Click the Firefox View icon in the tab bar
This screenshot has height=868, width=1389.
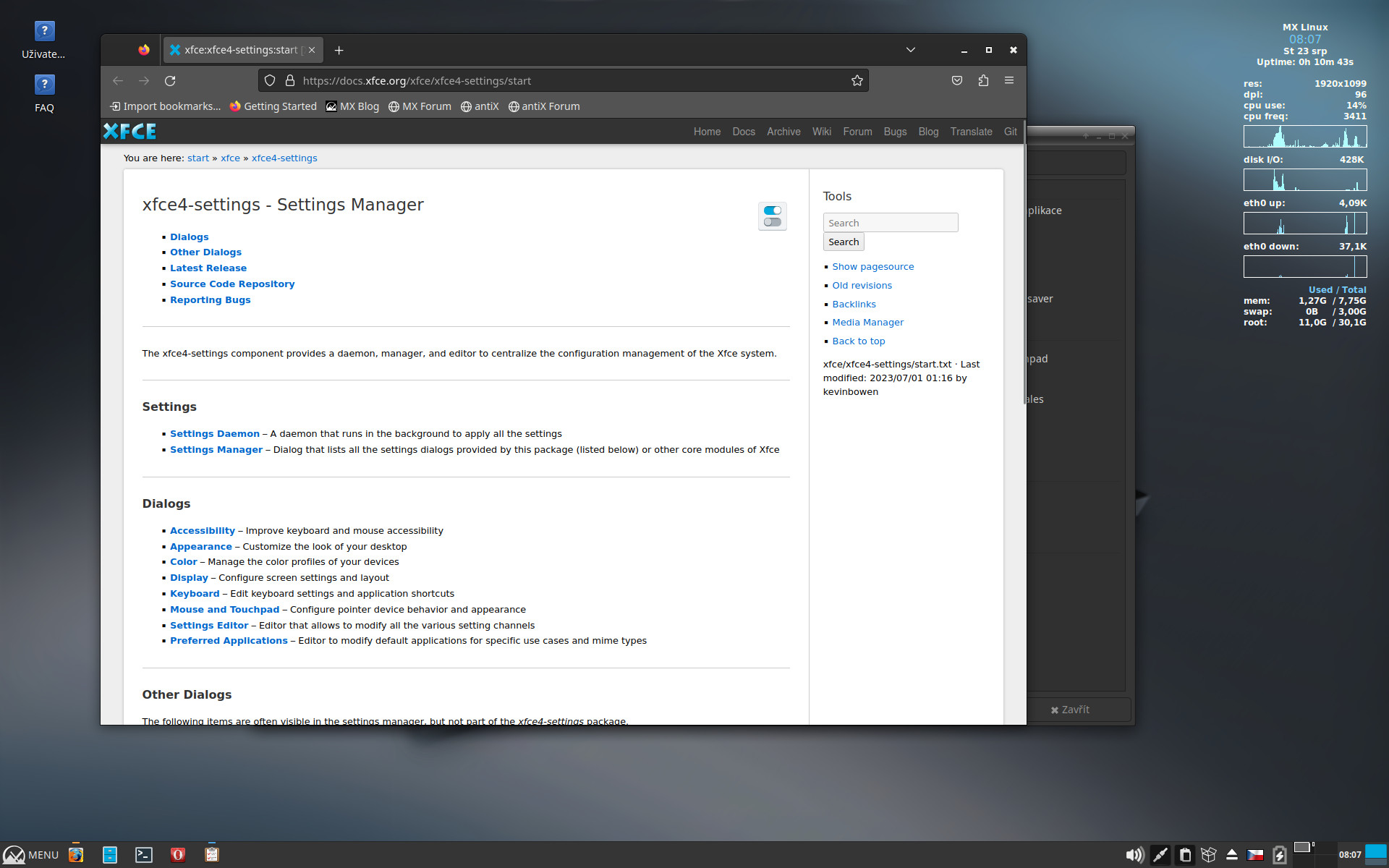[x=144, y=50]
